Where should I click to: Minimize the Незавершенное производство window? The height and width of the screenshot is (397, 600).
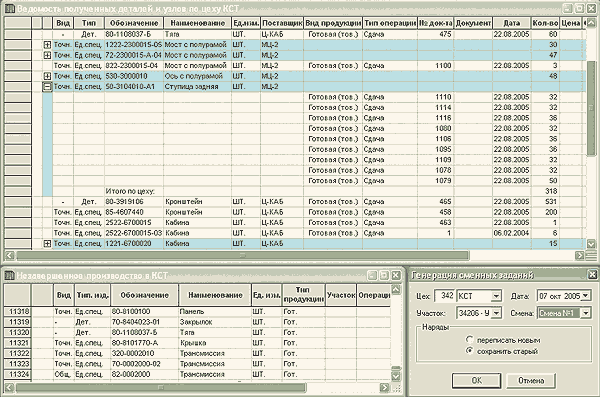click(x=372, y=275)
